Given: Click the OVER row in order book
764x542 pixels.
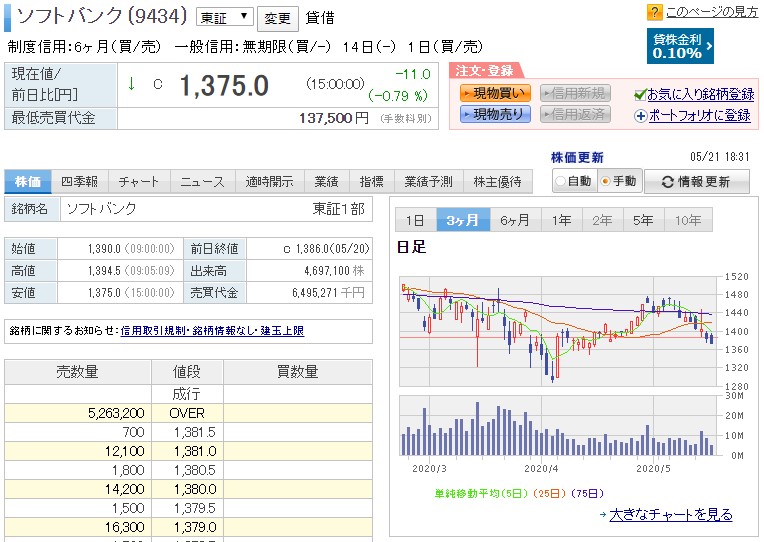Looking at the screenshot, I should coord(188,413).
